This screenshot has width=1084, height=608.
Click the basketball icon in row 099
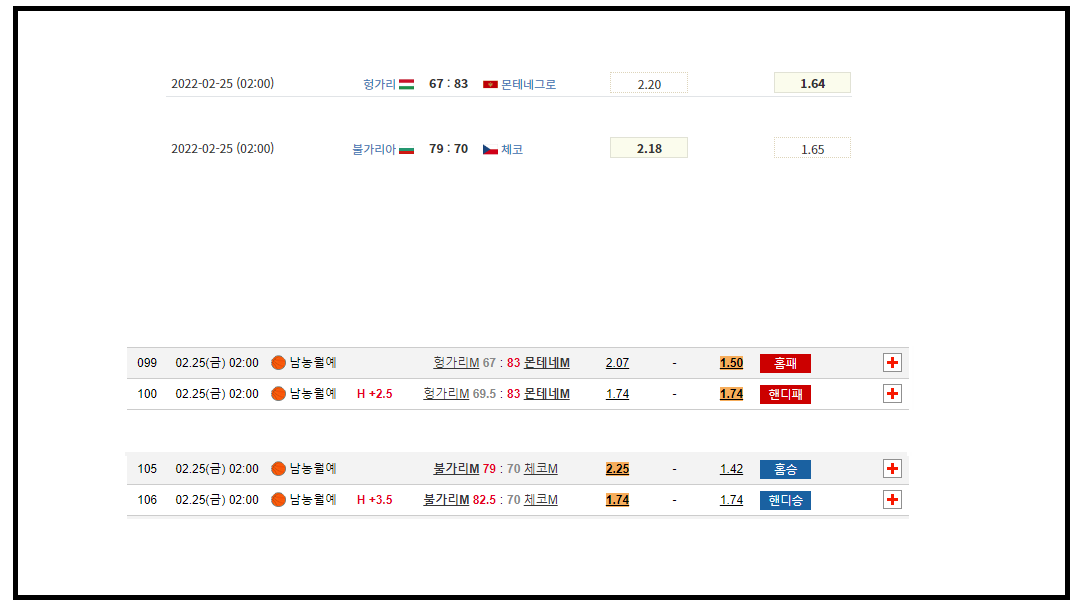point(279,363)
